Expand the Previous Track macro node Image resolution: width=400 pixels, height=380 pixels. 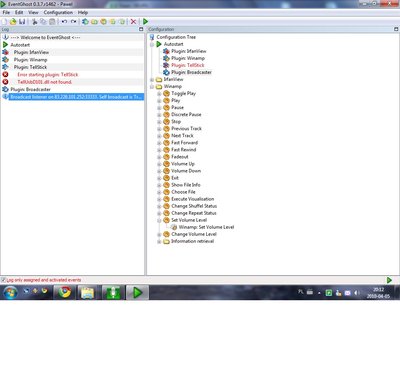(159, 129)
